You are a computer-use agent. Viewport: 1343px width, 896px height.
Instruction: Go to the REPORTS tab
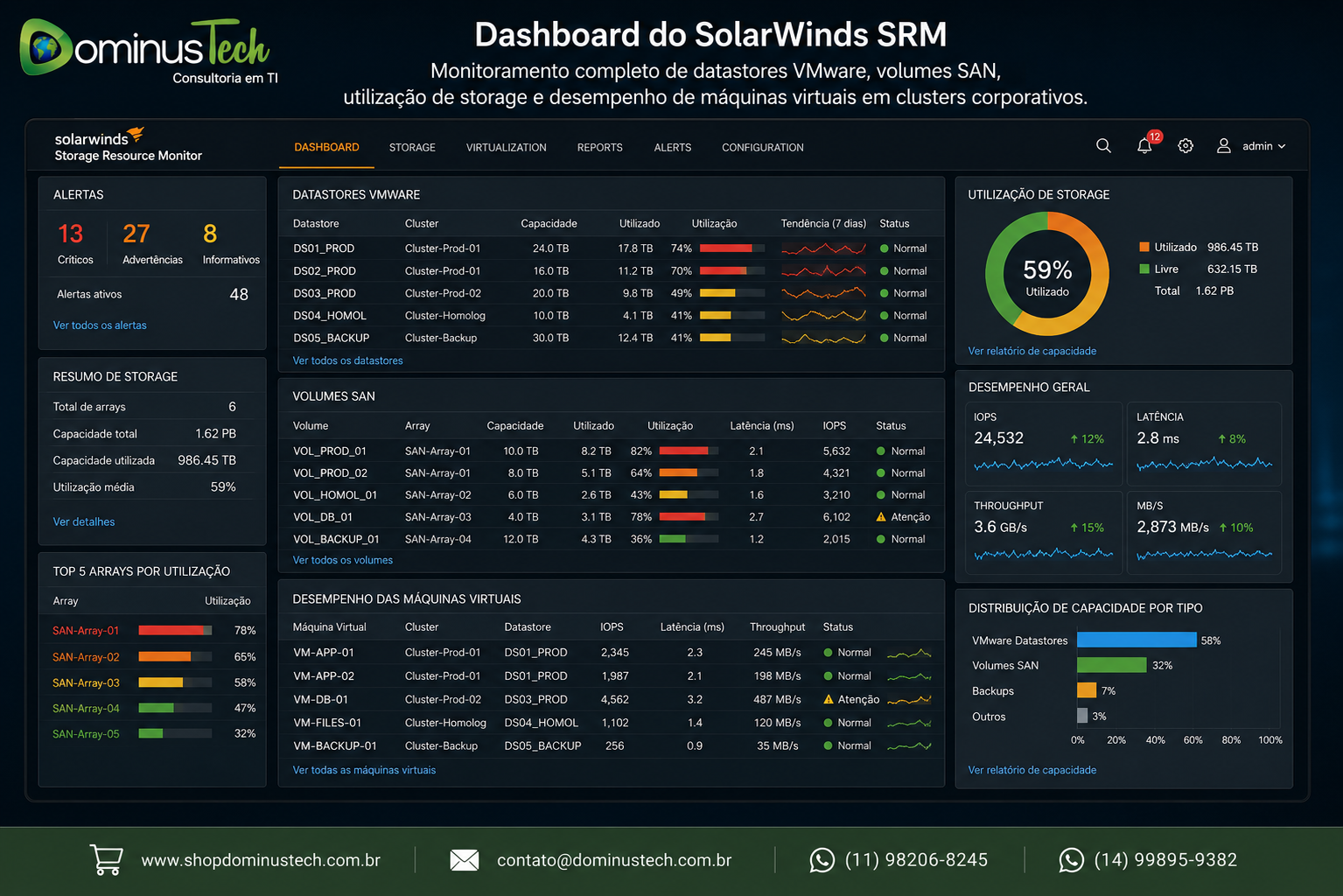pos(599,148)
